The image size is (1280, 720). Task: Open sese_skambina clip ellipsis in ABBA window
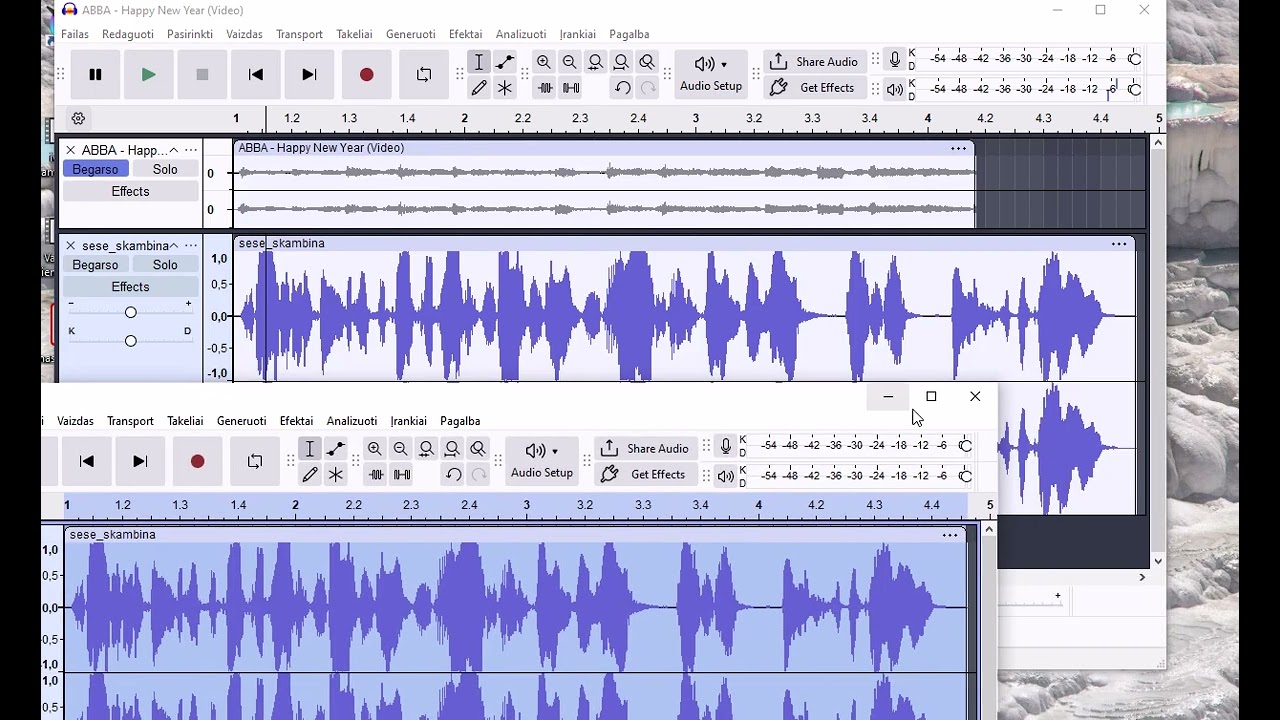[1119, 244]
